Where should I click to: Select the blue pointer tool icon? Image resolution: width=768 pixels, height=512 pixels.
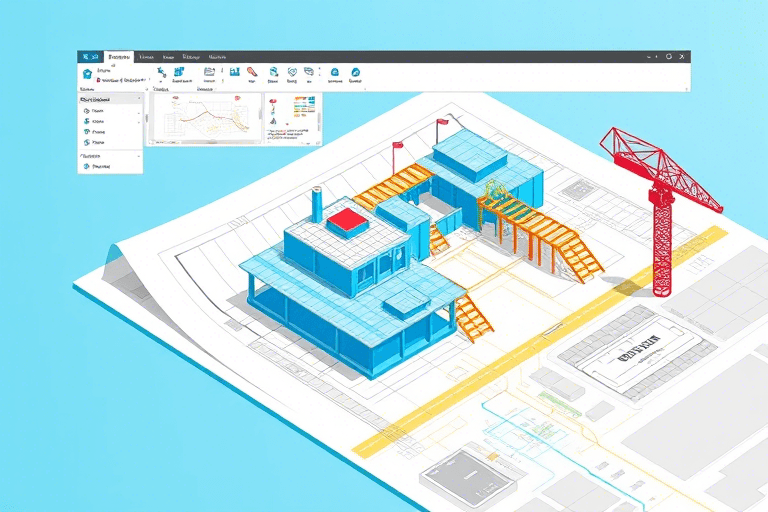click(x=160, y=72)
